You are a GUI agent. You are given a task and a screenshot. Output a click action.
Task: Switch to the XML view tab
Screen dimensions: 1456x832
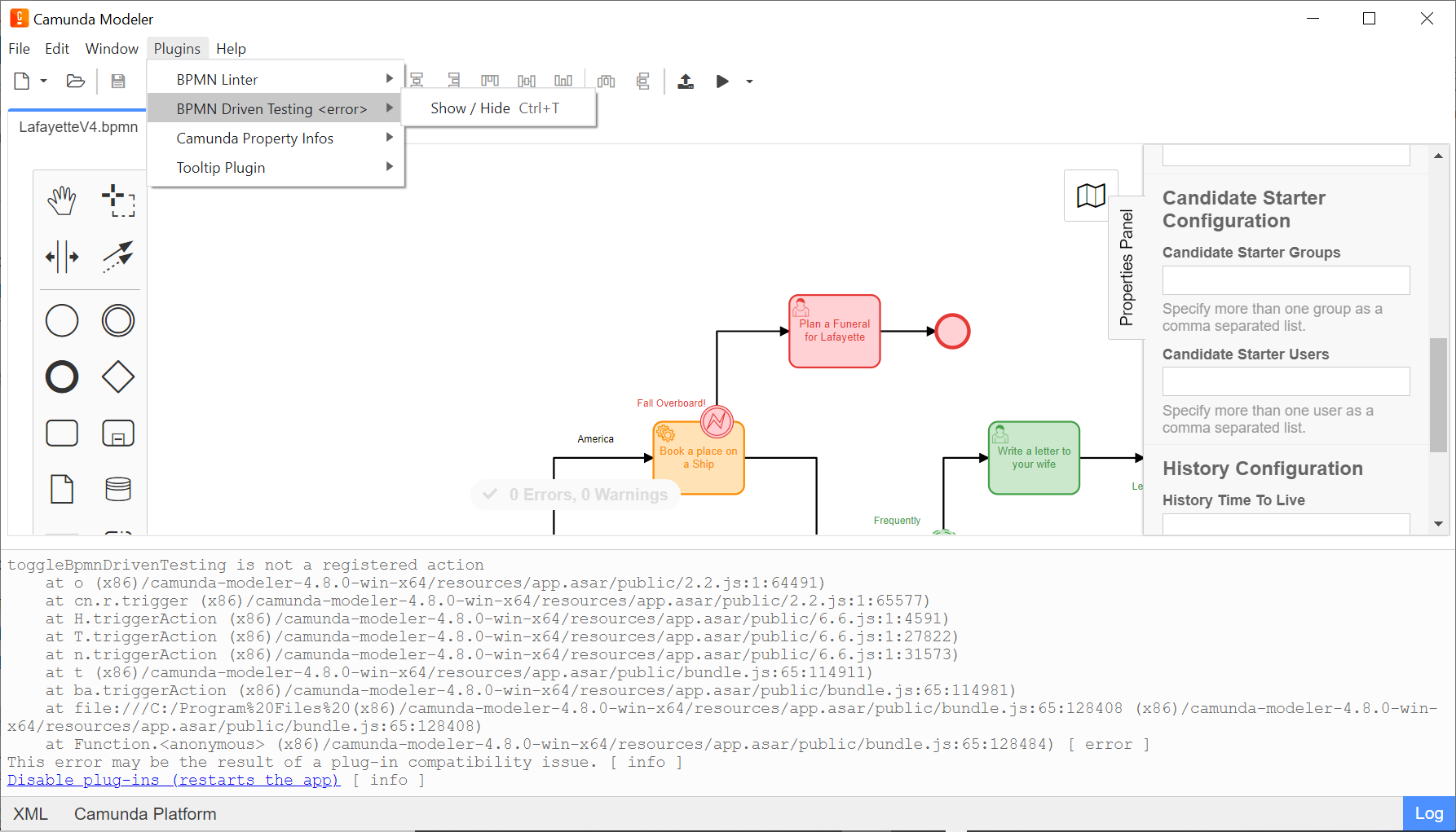pyautogui.click(x=31, y=813)
